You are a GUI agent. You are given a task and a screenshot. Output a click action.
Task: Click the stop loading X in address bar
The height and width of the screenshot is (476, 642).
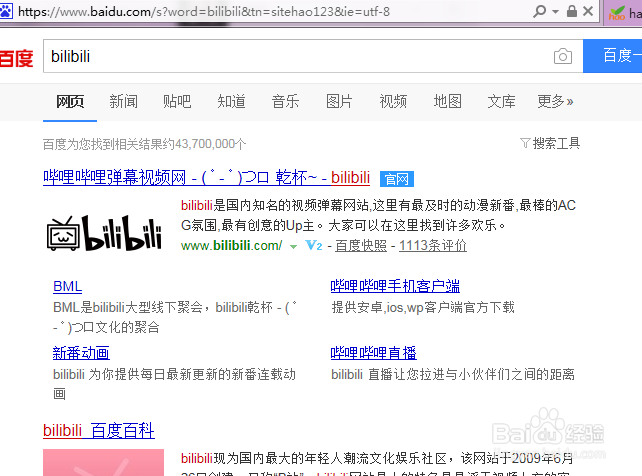click(x=588, y=11)
